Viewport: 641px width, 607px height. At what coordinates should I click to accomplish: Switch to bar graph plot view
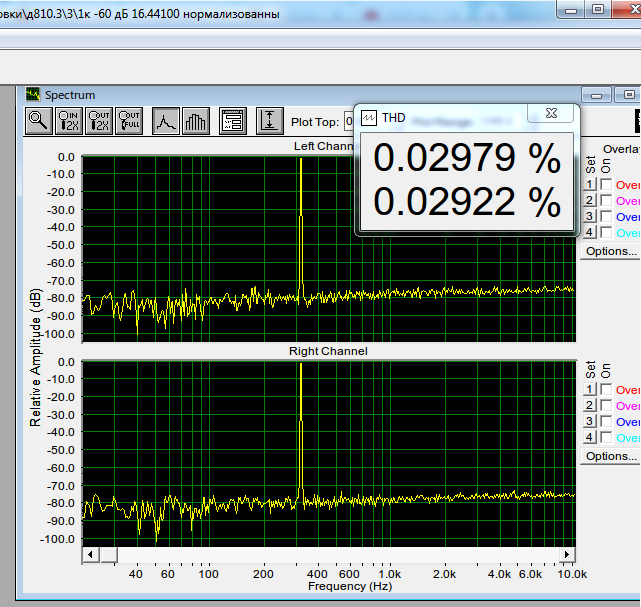pyautogui.click(x=196, y=121)
